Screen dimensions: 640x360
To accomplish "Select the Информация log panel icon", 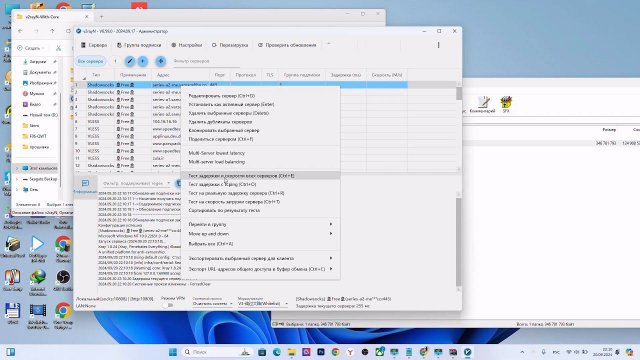I will 85,186.
